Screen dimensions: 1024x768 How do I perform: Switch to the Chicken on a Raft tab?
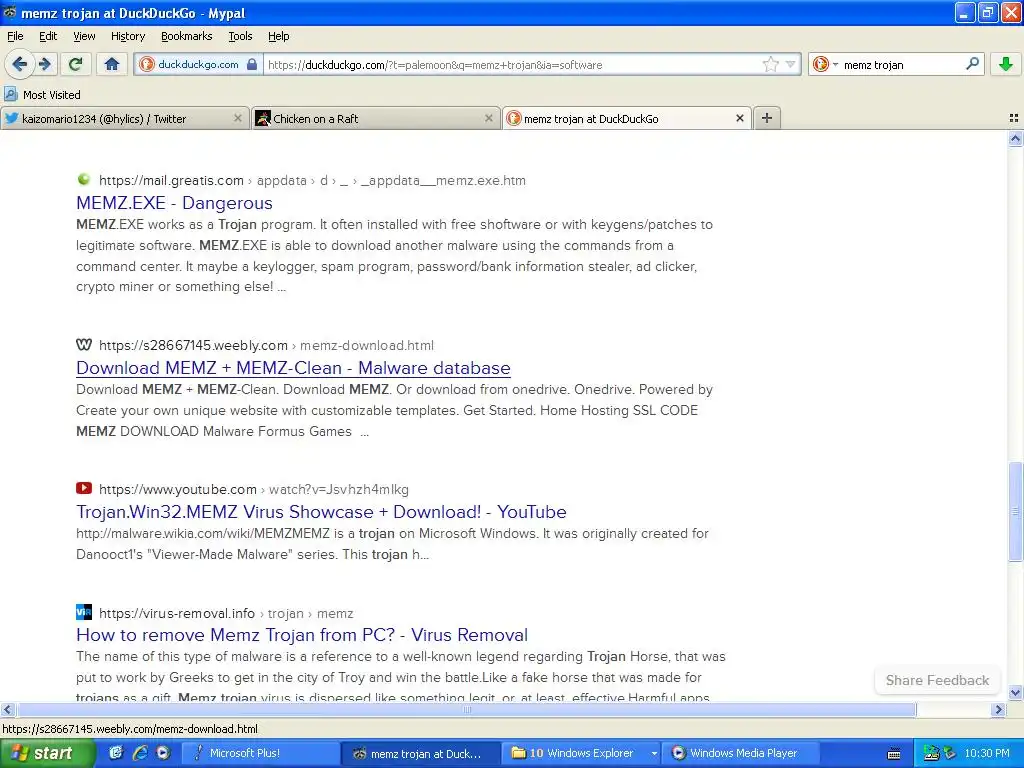click(x=376, y=118)
